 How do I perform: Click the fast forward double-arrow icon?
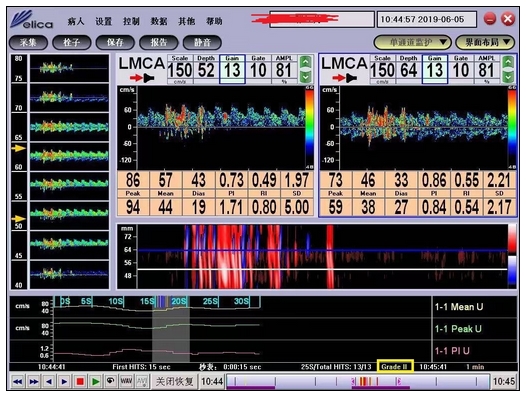(x=34, y=381)
